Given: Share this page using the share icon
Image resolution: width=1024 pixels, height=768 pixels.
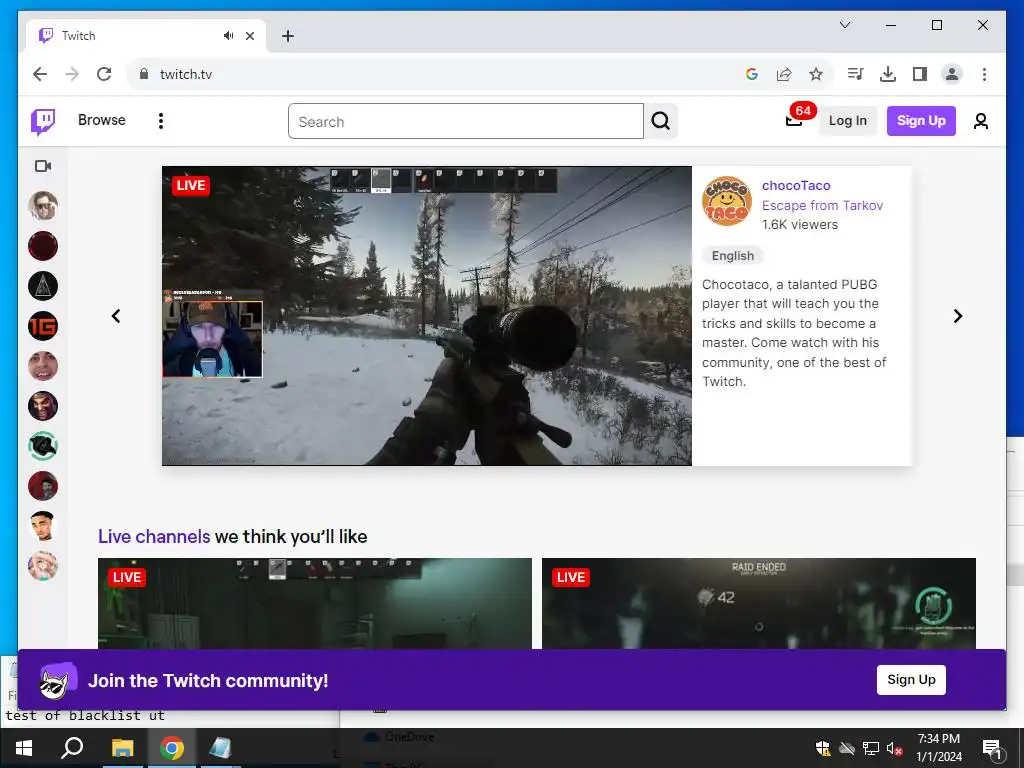Looking at the screenshot, I should click(784, 74).
